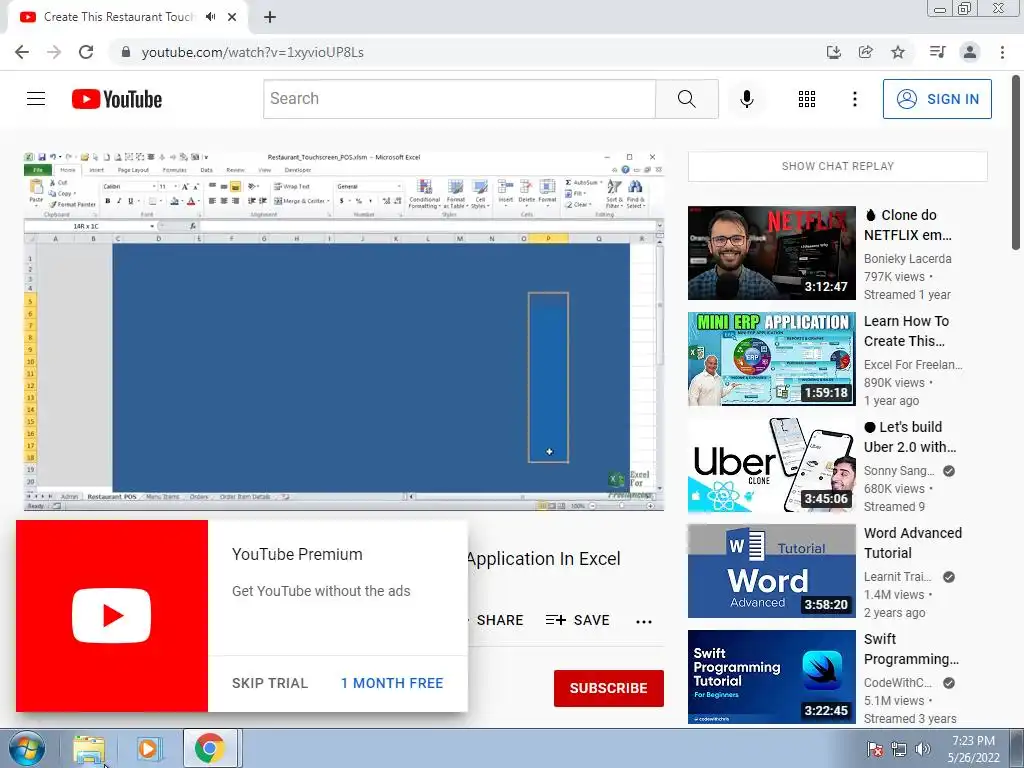Click the page vertical scrollbar

pyautogui.click(x=1017, y=163)
